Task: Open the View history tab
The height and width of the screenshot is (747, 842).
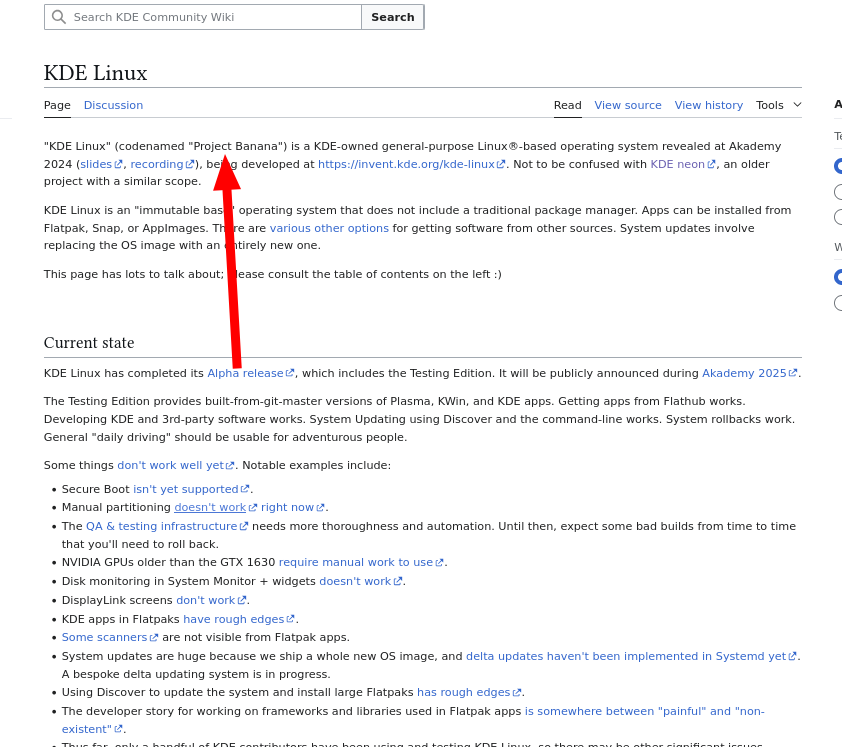Action: (x=709, y=105)
